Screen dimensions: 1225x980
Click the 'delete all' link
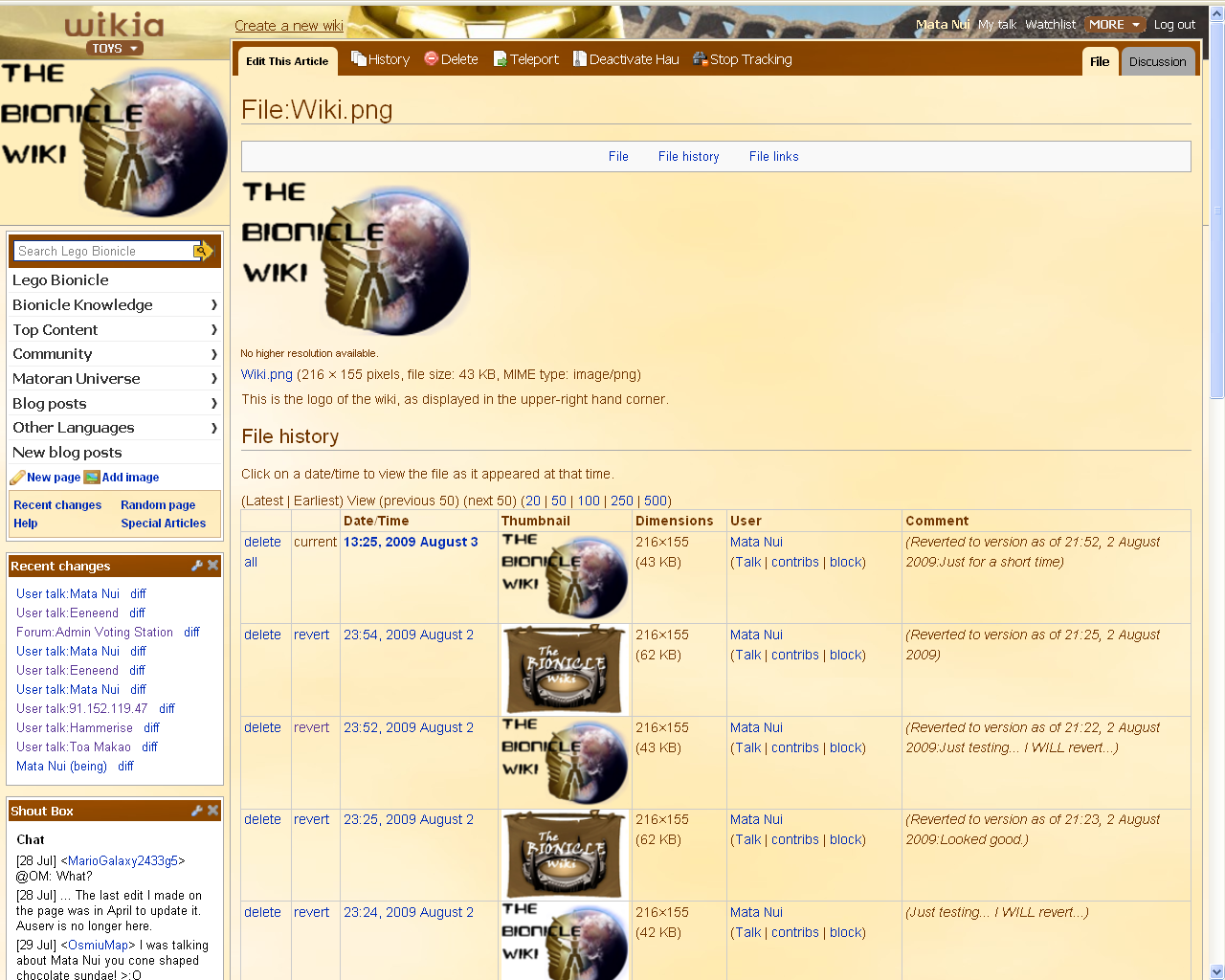262,552
